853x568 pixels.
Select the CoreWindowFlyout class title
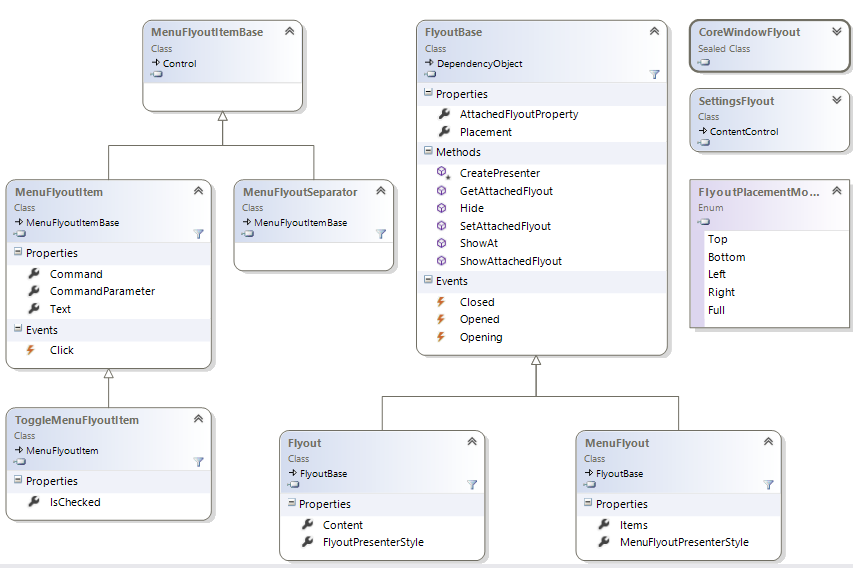tap(749, 32)
